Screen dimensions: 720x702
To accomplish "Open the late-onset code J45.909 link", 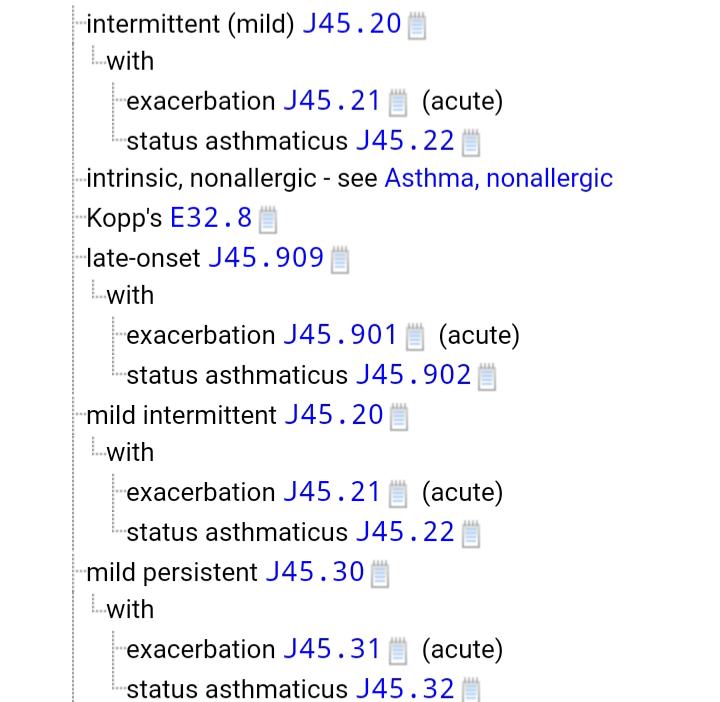I will (x=265, y=258).
